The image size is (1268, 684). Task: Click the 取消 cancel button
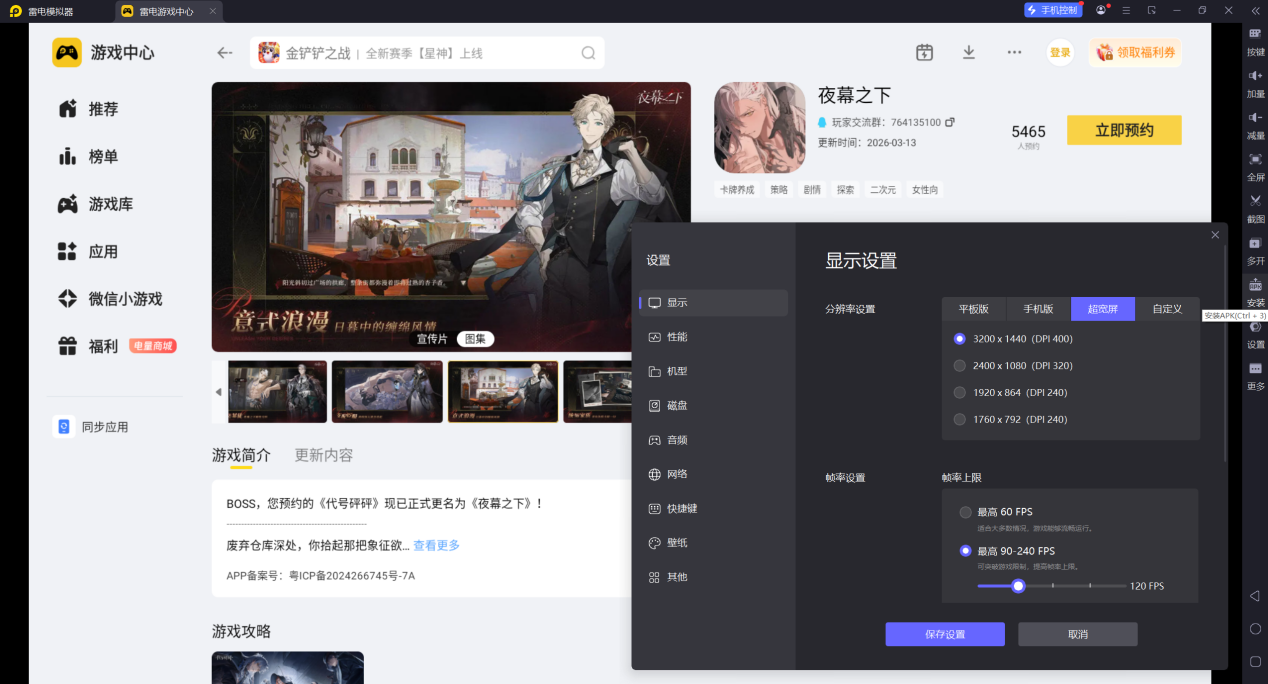[x=1078, y=634]
